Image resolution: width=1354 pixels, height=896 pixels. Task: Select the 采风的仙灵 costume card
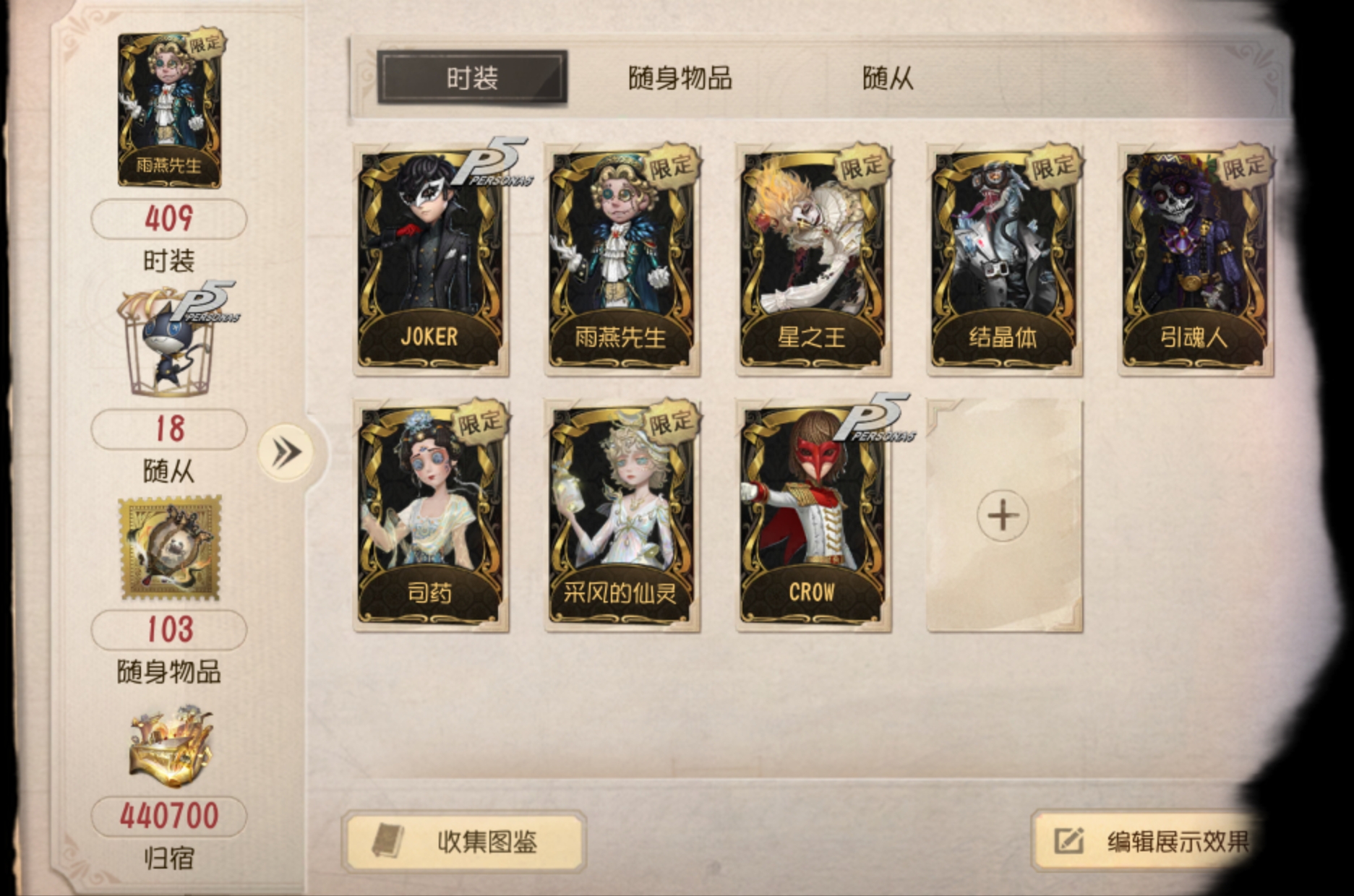[x=622, y=516]
